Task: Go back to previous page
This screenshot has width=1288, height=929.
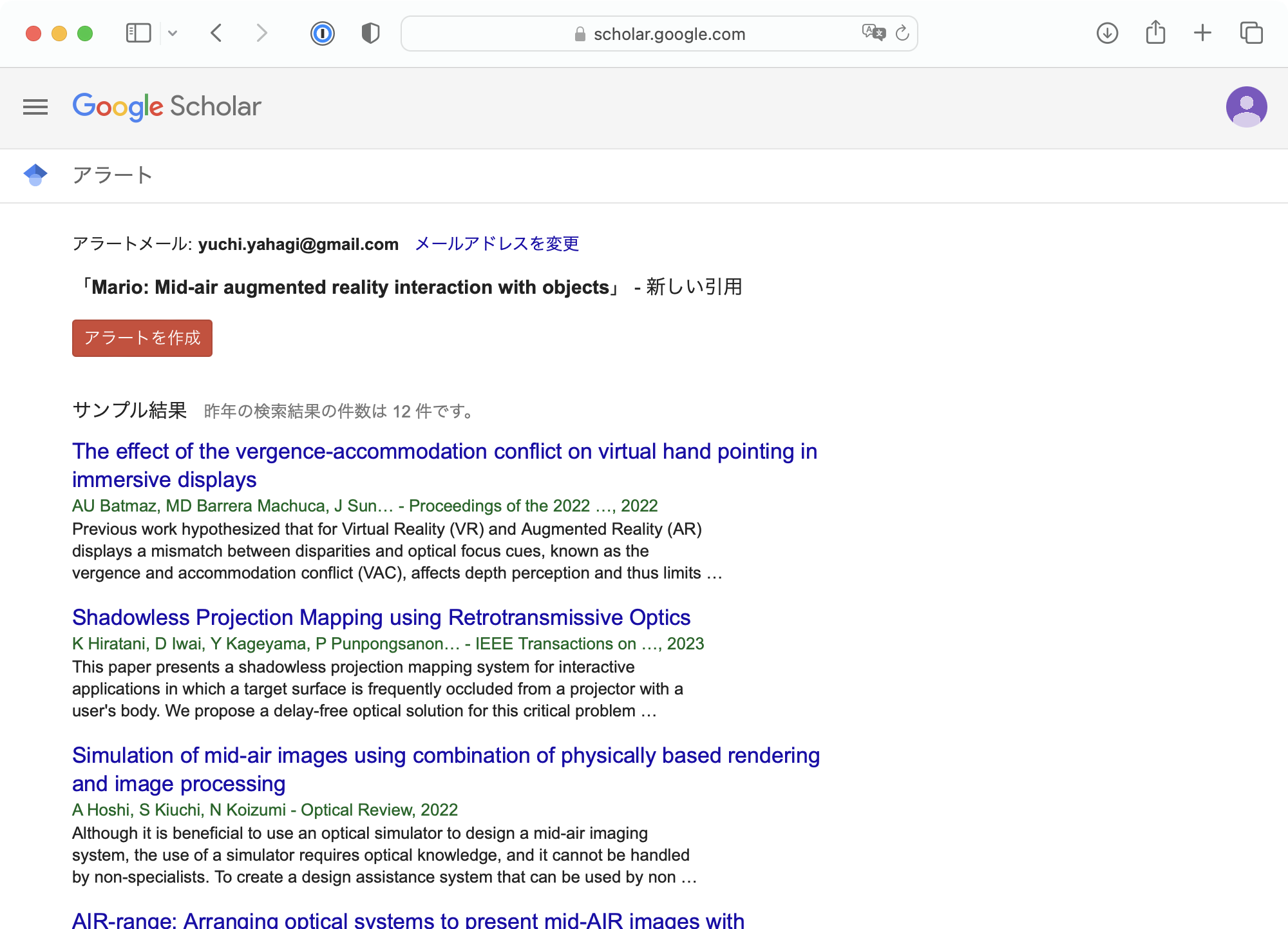Action: click(x=216, y=33)
